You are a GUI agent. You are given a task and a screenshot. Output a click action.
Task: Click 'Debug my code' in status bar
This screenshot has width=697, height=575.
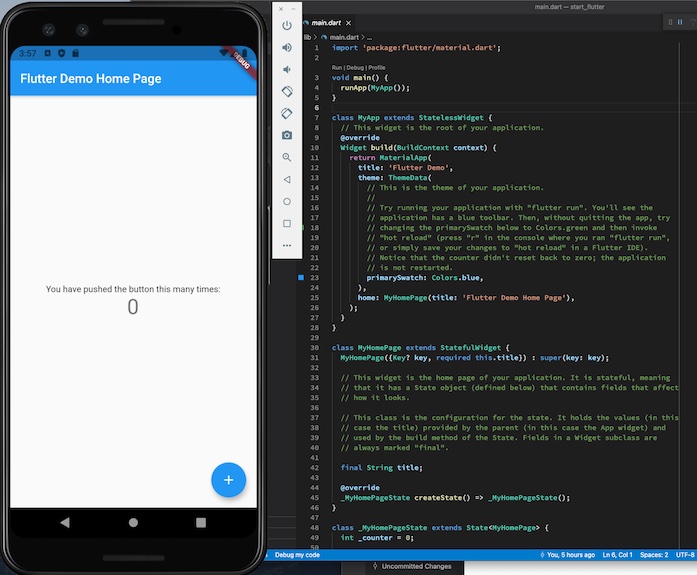pyautogui.click(x=297, y=555)
